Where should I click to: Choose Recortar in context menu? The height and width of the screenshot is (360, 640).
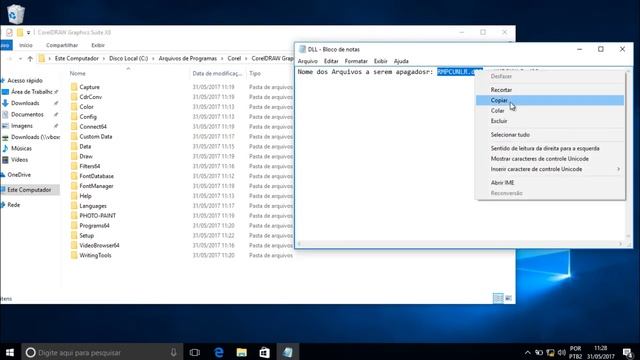point(550,90)
